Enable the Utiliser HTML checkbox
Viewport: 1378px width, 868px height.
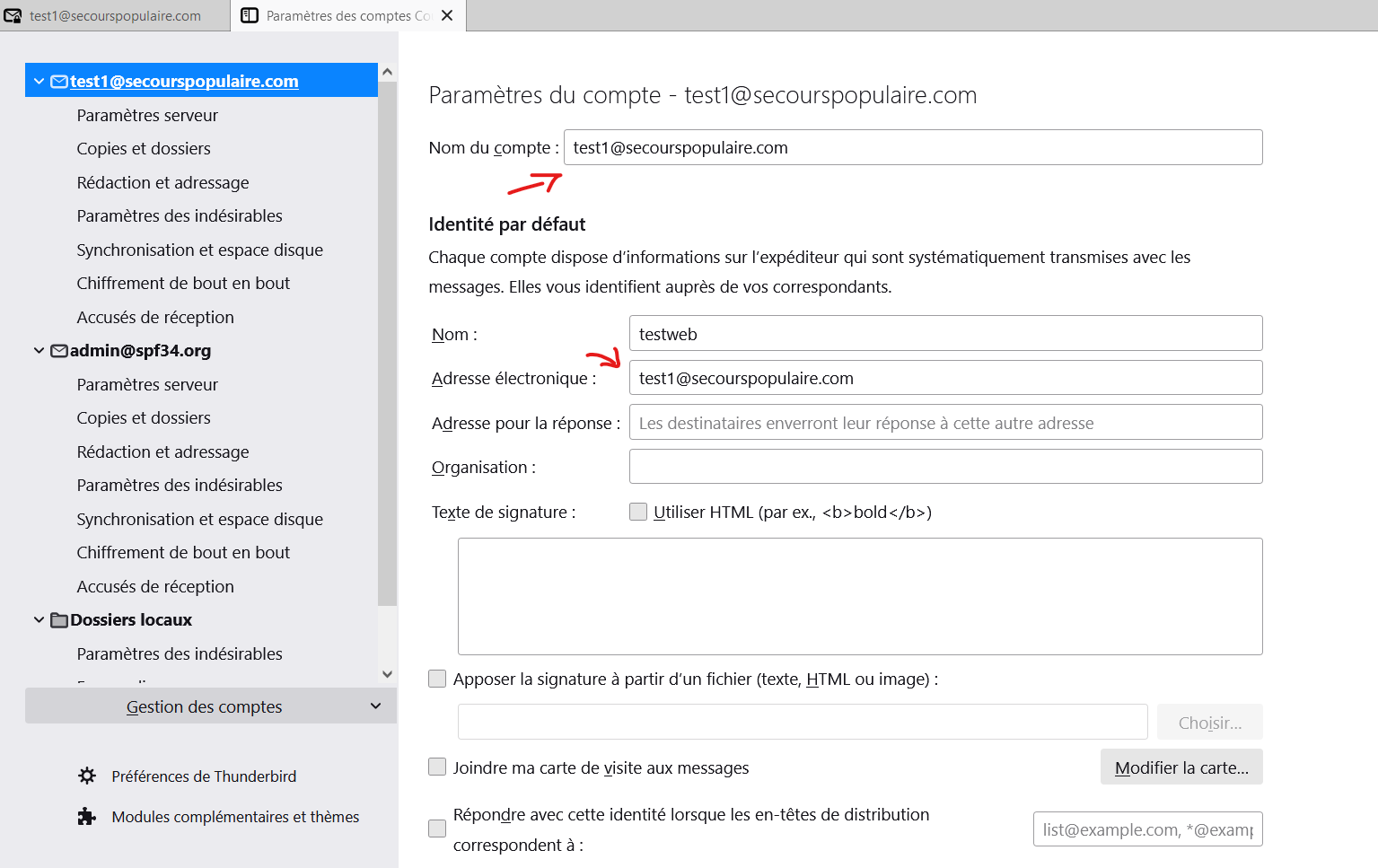pyautogui.click(x=638, y=513)
